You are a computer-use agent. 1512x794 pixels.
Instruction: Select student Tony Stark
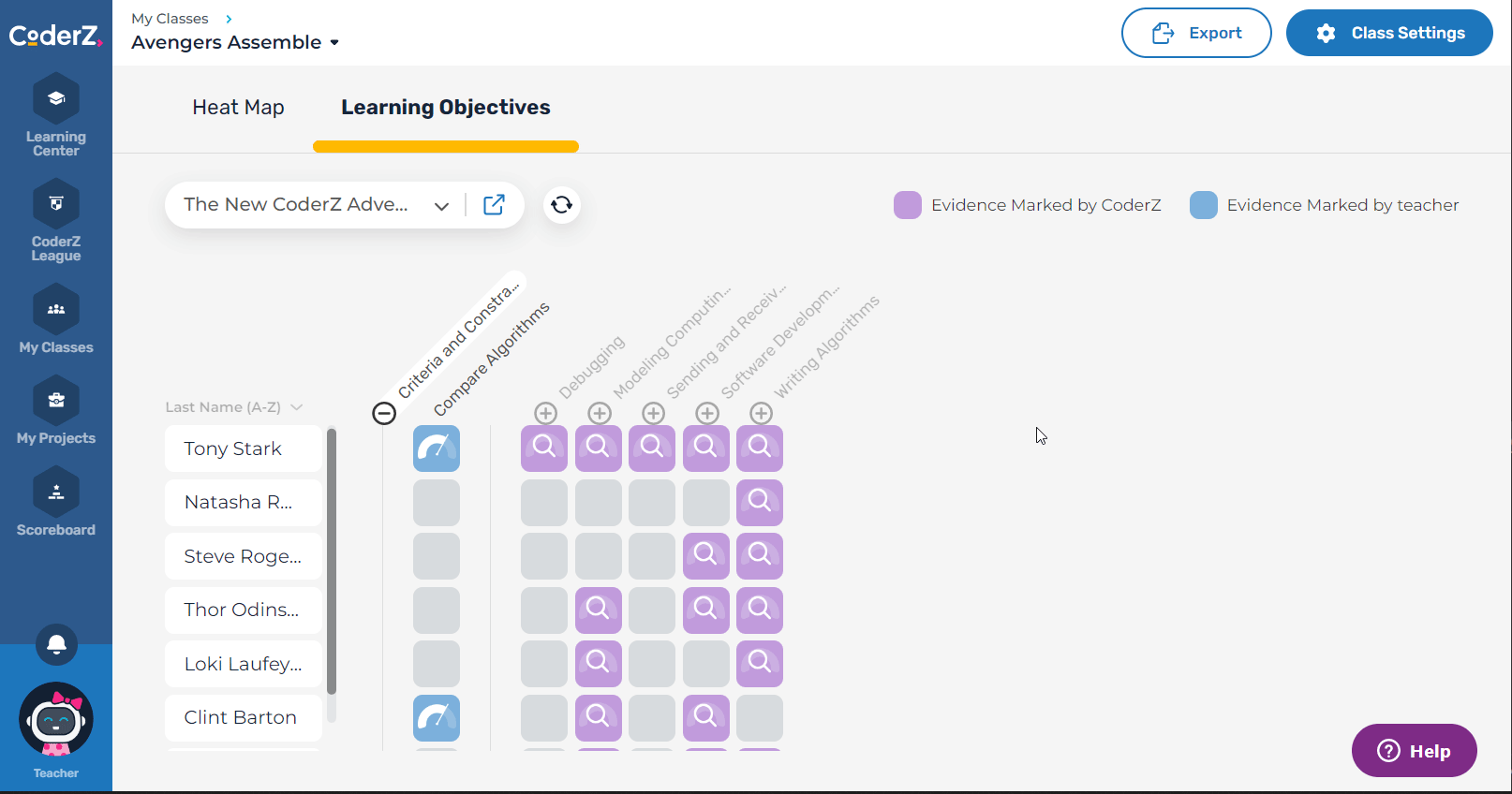coord(244,448)
